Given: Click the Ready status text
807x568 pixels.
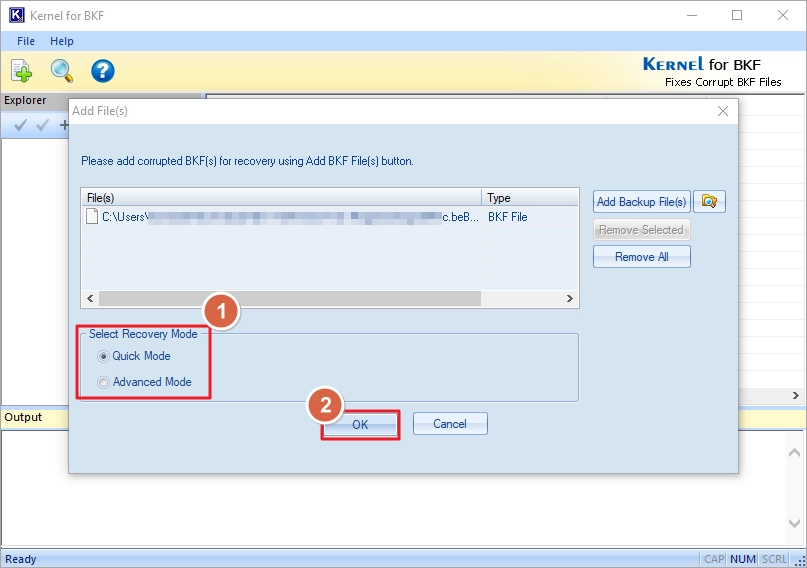Looking at the screenshot, I should (21, 559).
